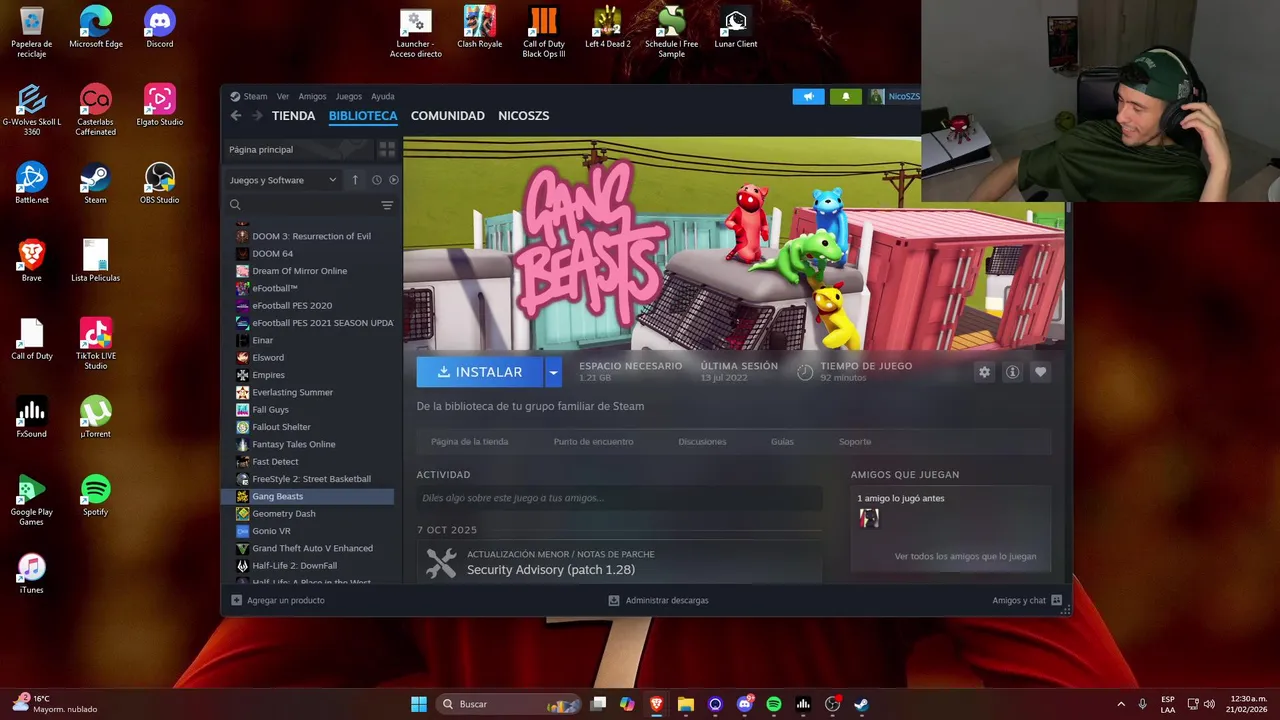Screen dimensions: 1280x720
Task: Open Gang Beasts settings gear
Action: coord(984,372)
